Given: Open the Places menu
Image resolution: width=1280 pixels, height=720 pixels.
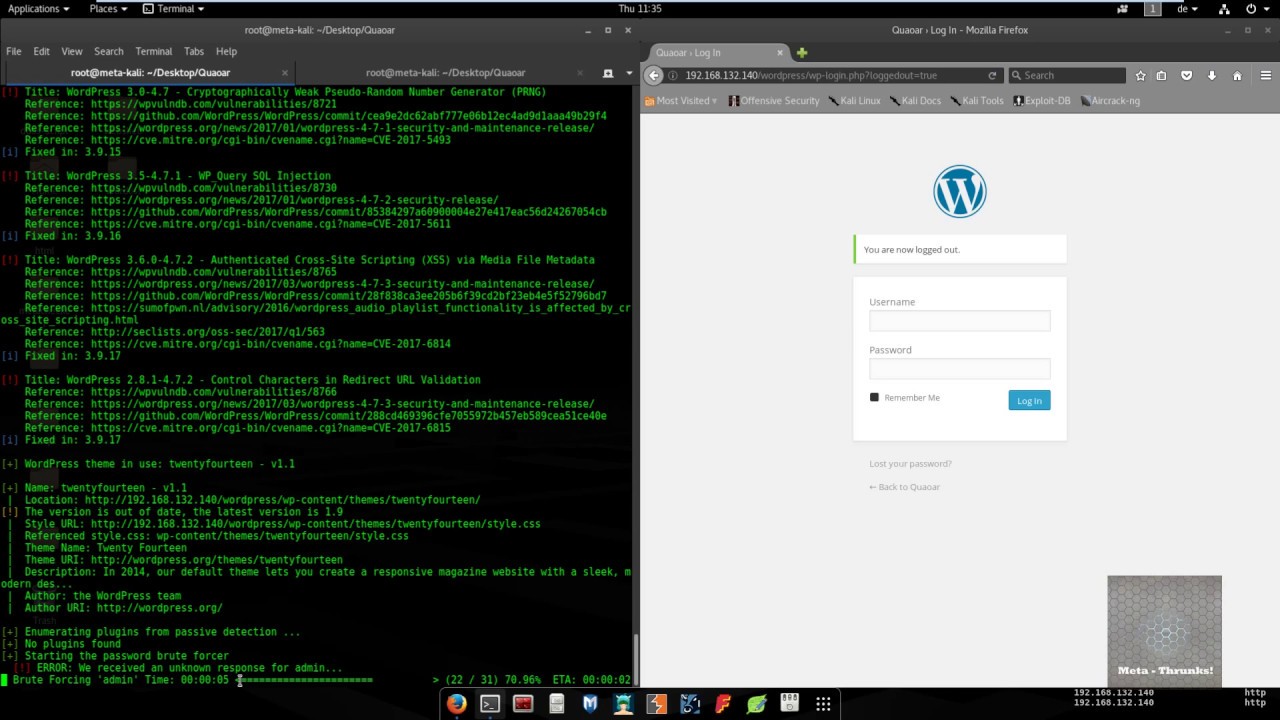Looking at the screenshot, I should point(108,8).
